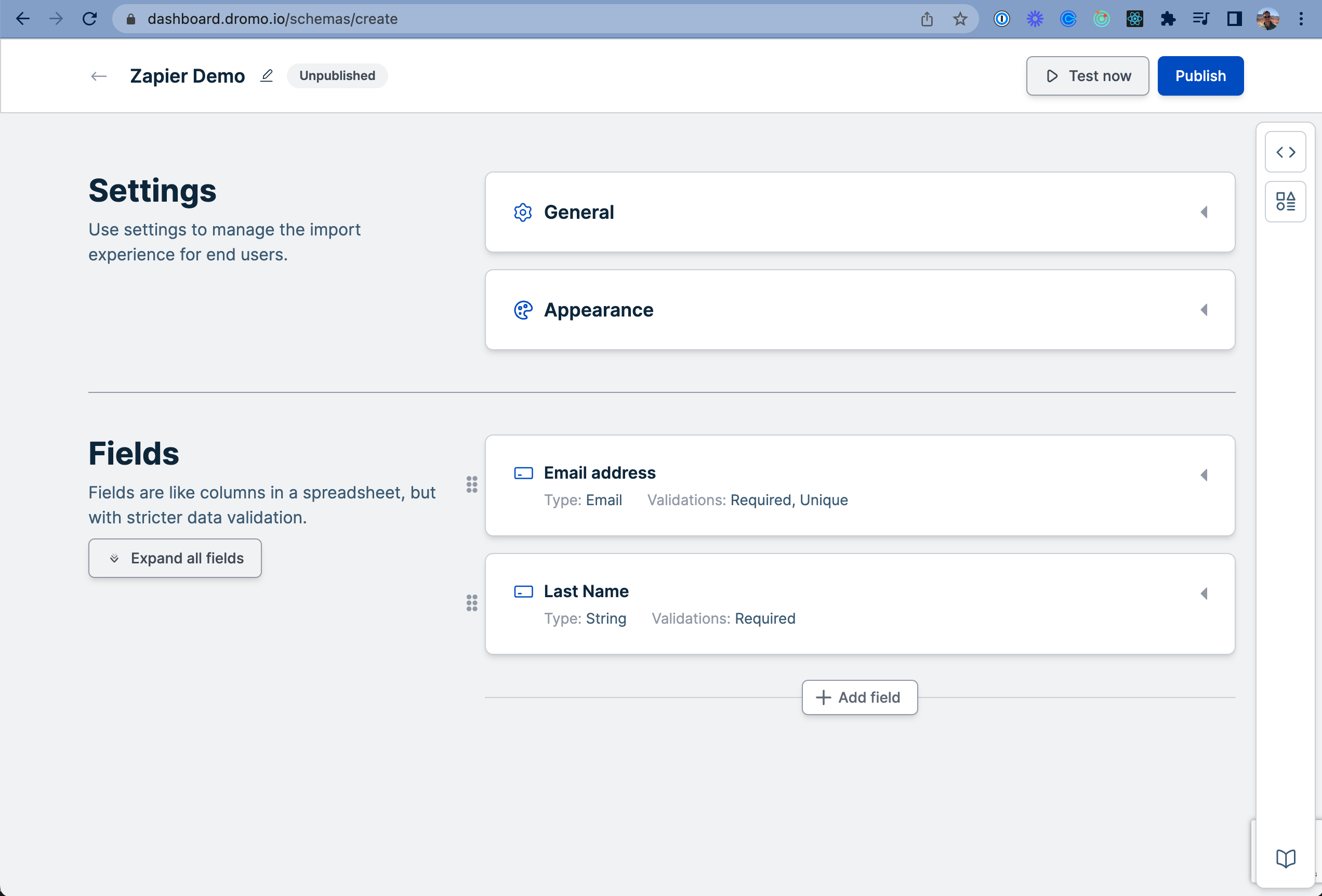
Task: Open the documentation book icon
Action: click(x=1285, y=858)
